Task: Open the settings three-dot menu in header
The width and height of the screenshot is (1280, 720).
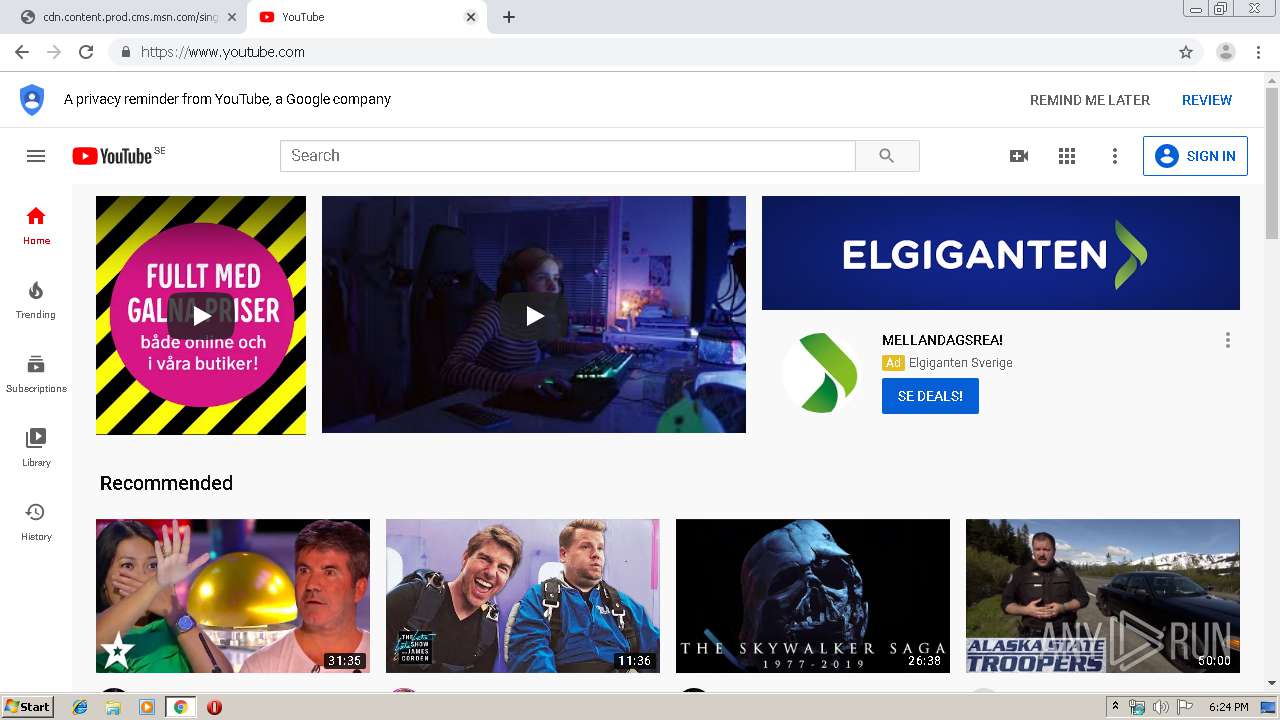Action: pyautogui.click(x=1115, y=156)
